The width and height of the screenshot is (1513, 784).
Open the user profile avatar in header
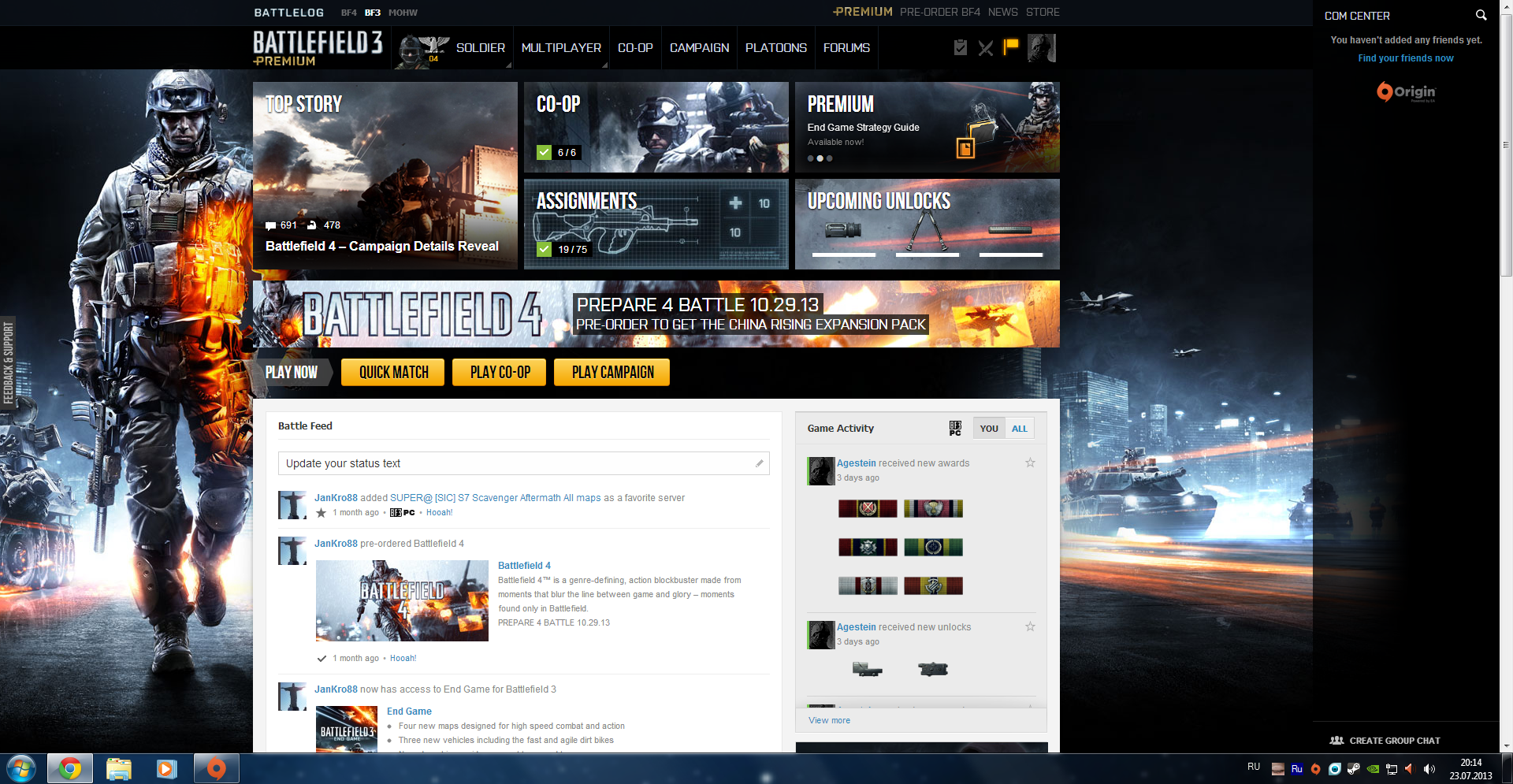pos(1042,48)
